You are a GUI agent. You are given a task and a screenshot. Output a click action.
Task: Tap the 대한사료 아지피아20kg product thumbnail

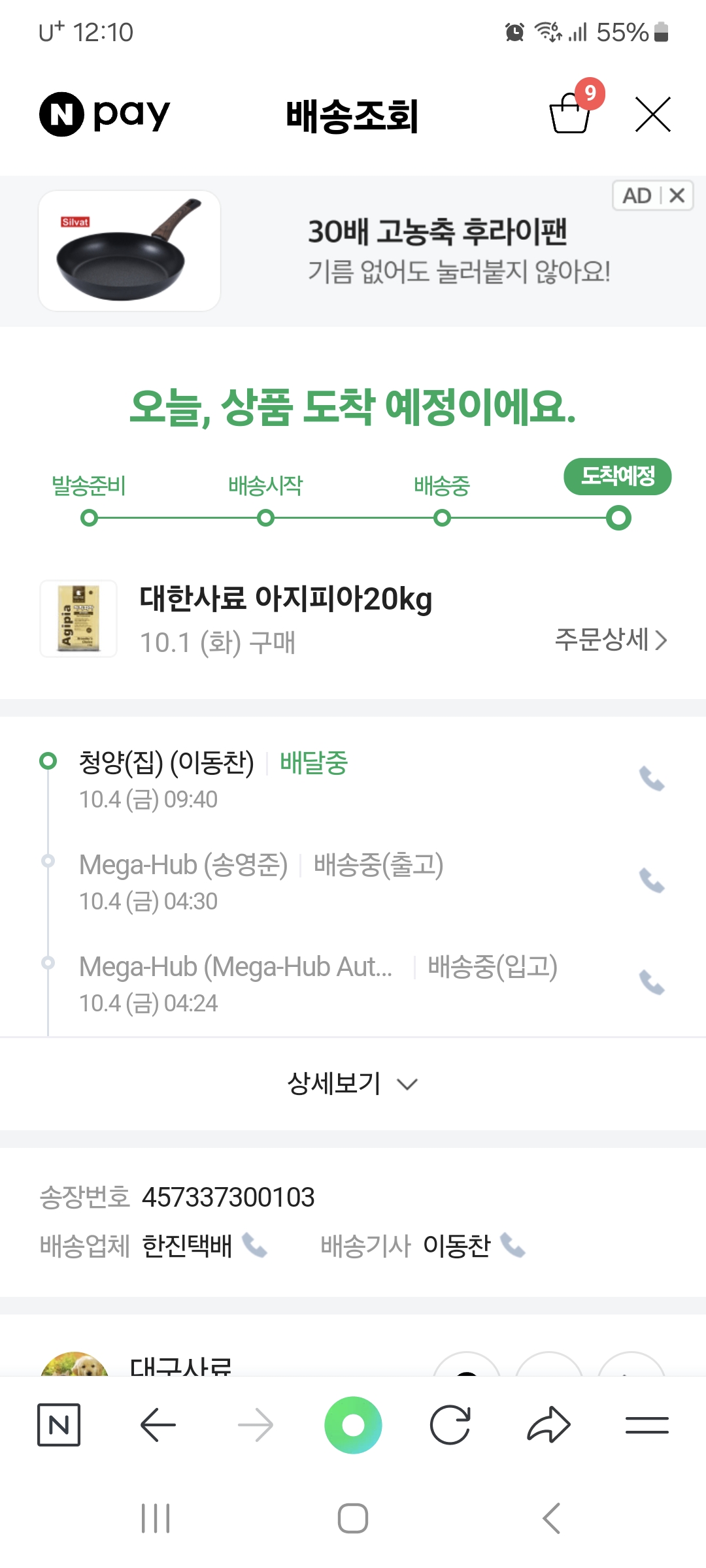pos(78,619)
